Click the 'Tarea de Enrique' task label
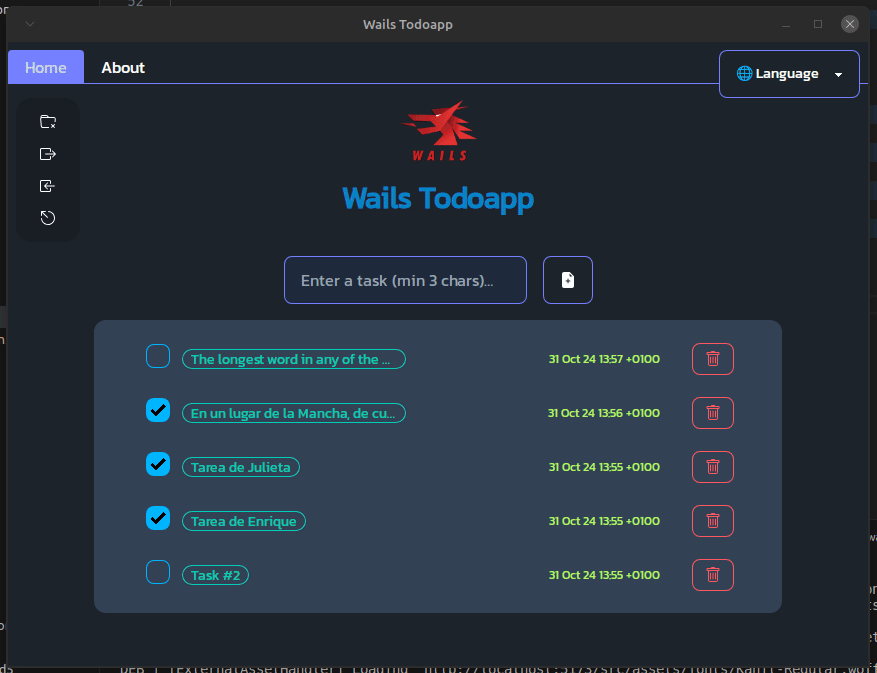This screenshot has height=673, width=877. (x=244, y=521)
